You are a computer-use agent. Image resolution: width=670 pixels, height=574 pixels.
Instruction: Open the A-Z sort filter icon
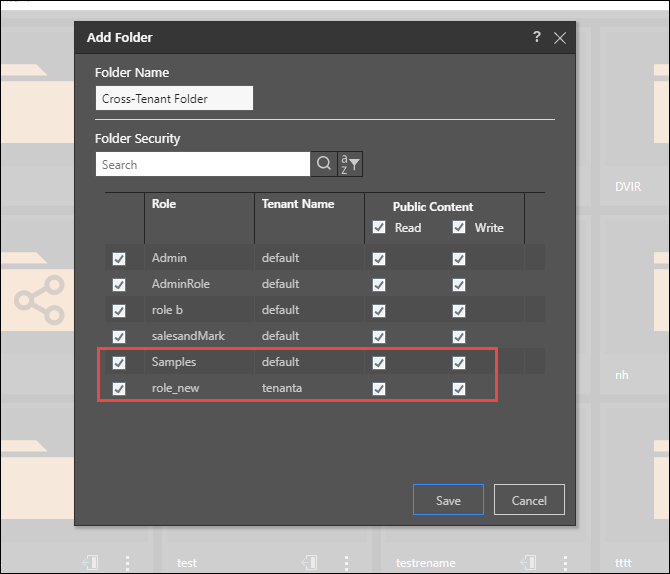click(x=349, y=164)
